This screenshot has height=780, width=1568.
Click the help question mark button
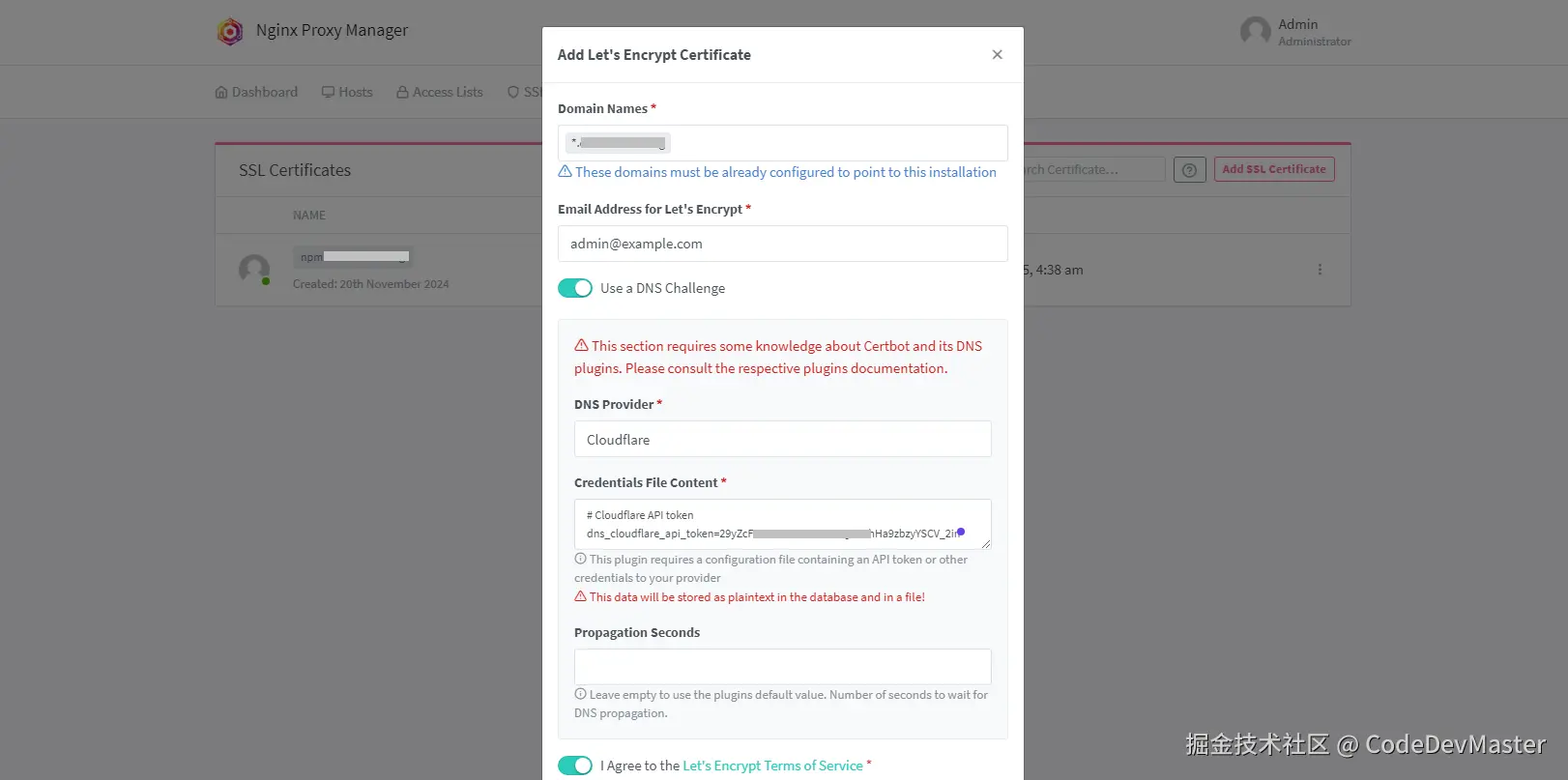(x=1189, y=170)
